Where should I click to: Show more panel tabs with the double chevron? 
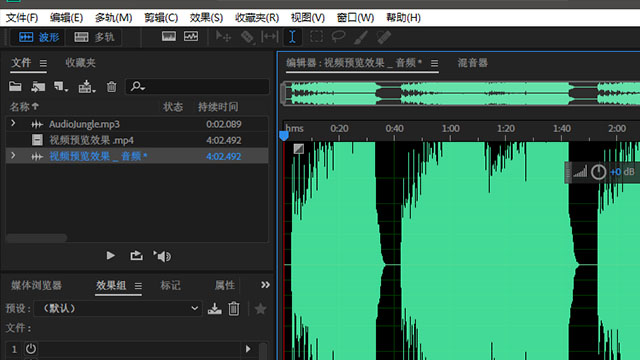click(x=265, y=285)
